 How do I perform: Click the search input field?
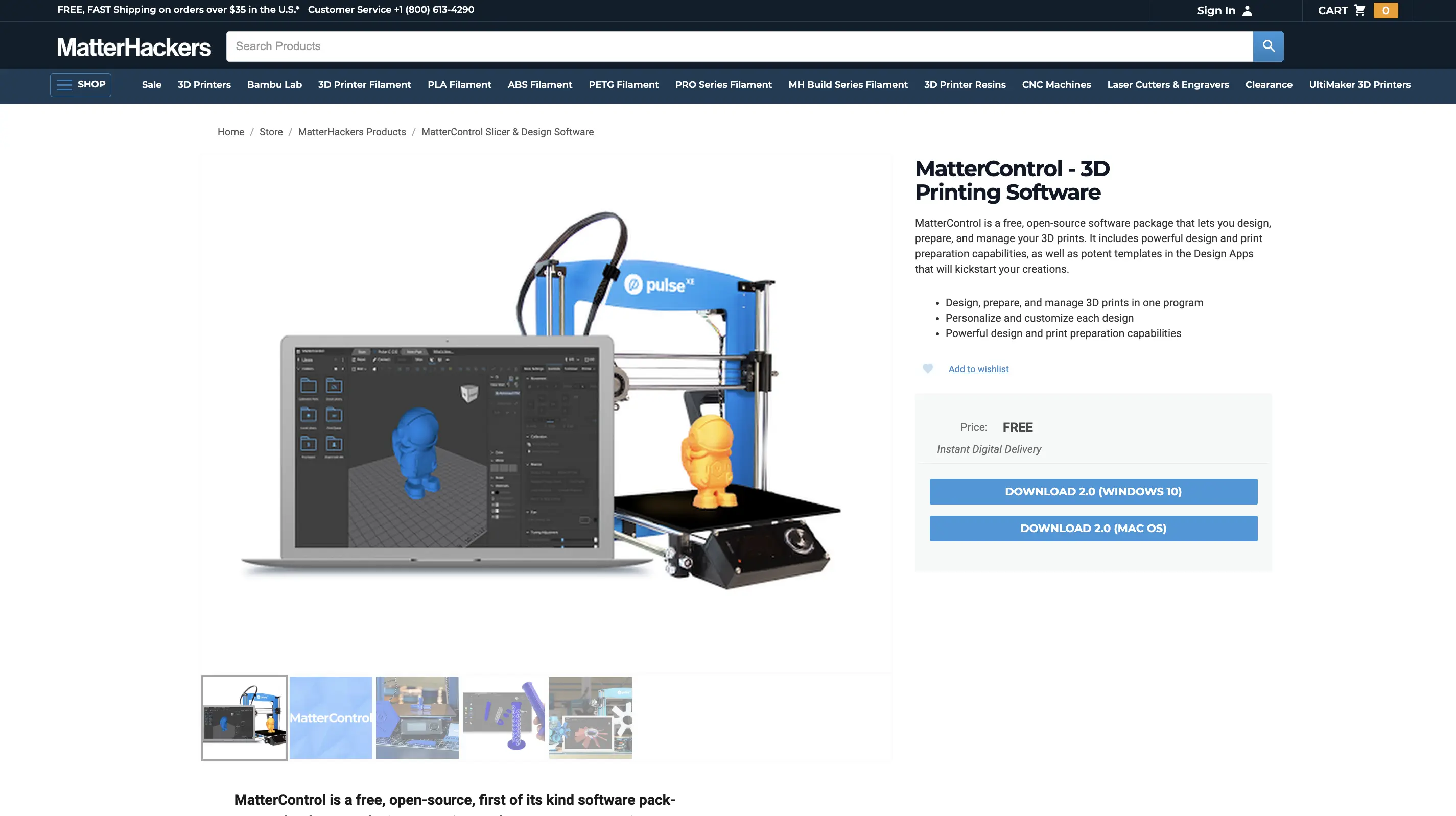739,46
